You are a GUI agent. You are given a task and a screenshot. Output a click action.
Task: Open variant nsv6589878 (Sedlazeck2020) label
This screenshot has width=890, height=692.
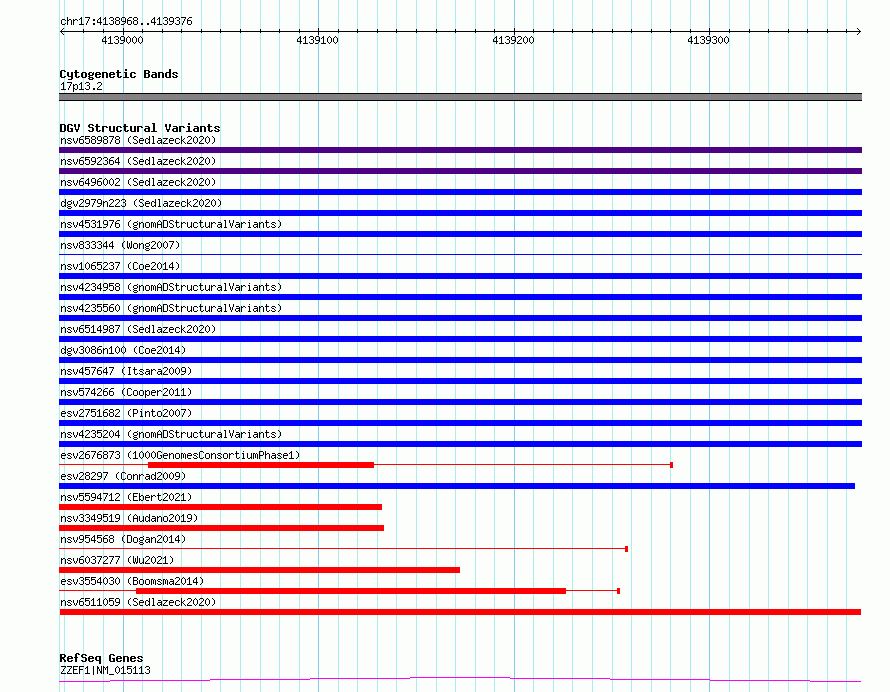pos(138,140)
